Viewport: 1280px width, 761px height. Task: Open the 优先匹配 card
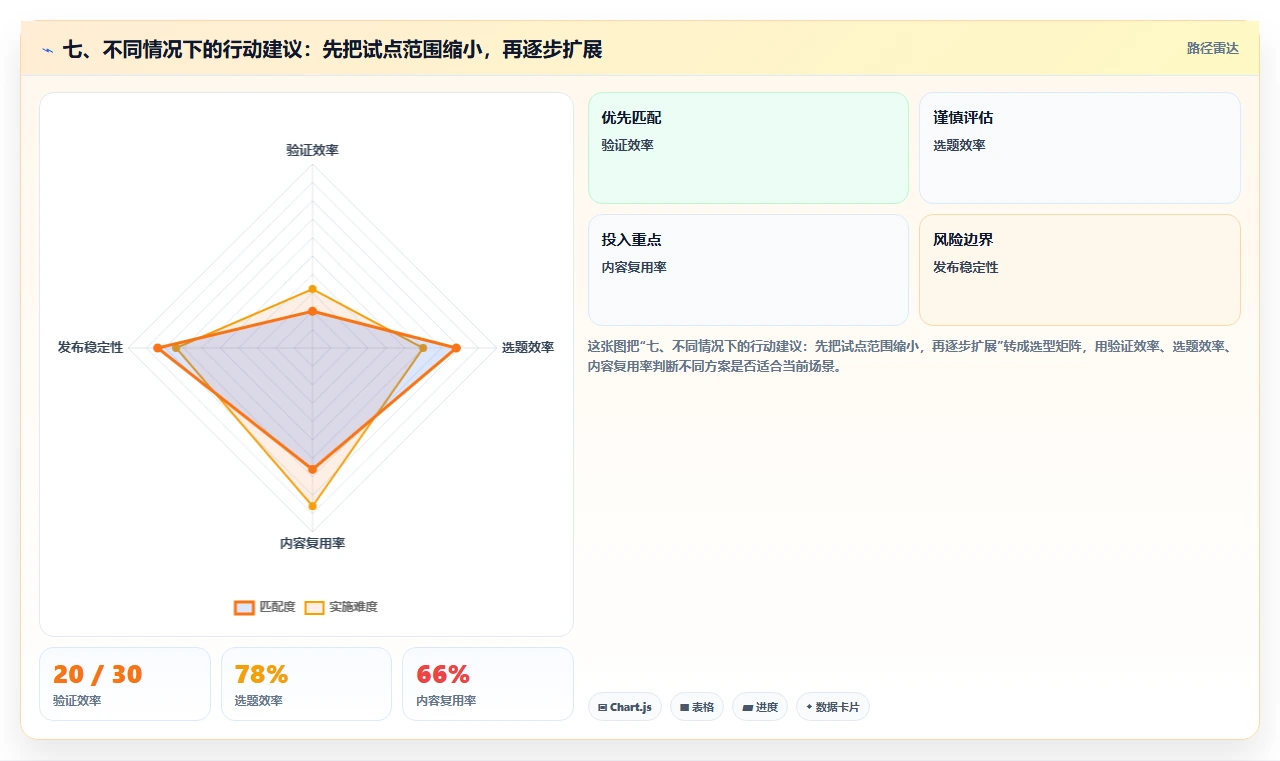click(748, 148)
